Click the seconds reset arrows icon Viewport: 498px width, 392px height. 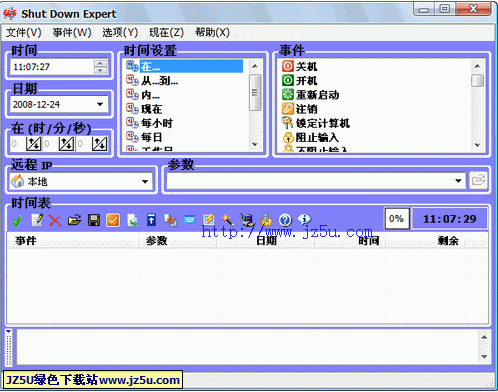(x=99, y=144)
